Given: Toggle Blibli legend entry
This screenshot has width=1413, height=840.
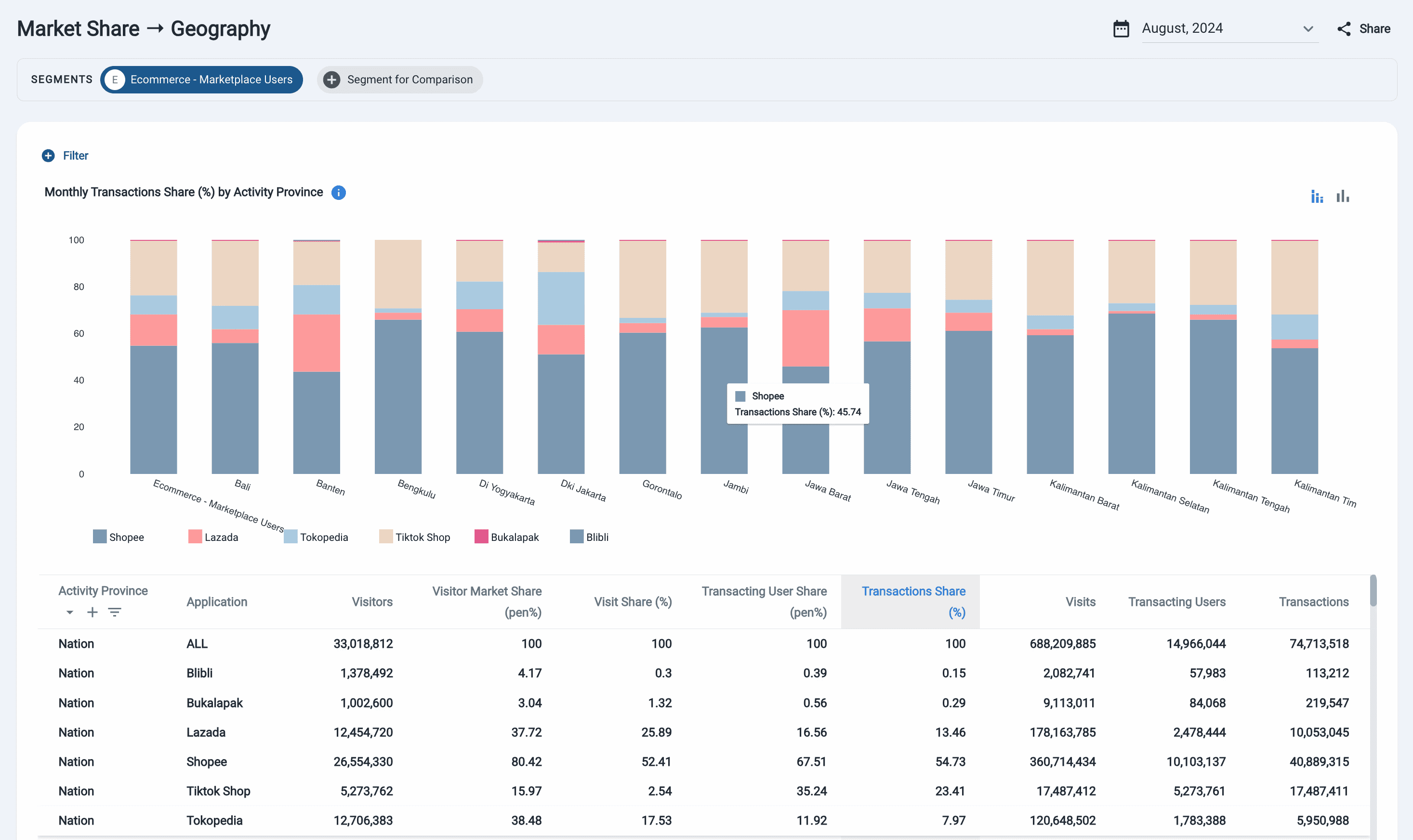Looking at the screenshot, I should [x=589, y=537].
